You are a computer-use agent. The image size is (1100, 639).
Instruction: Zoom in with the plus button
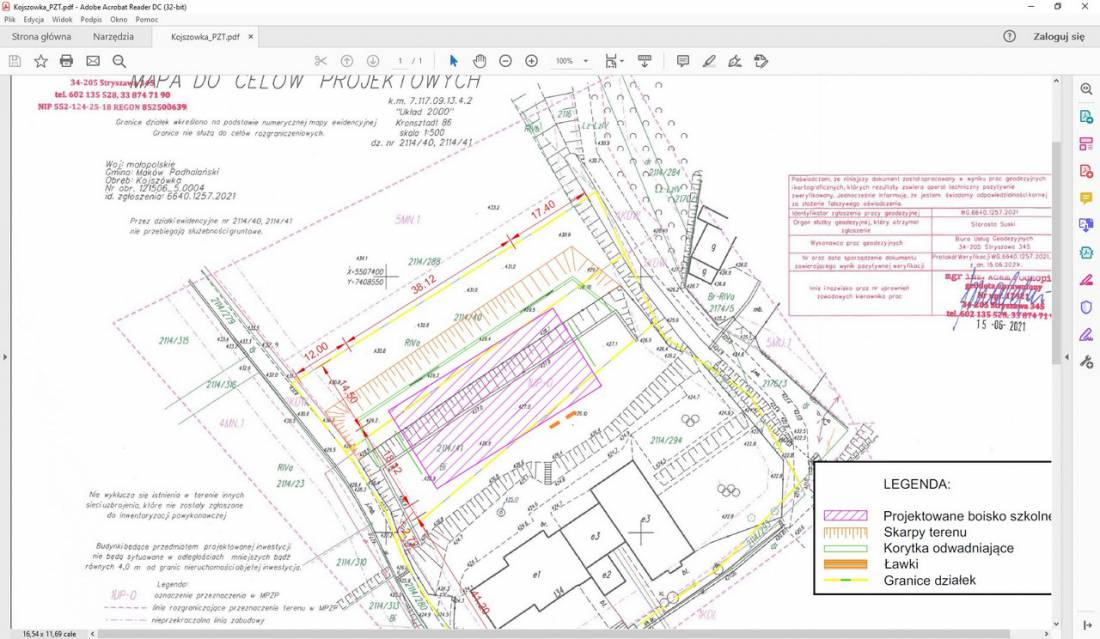531,61
